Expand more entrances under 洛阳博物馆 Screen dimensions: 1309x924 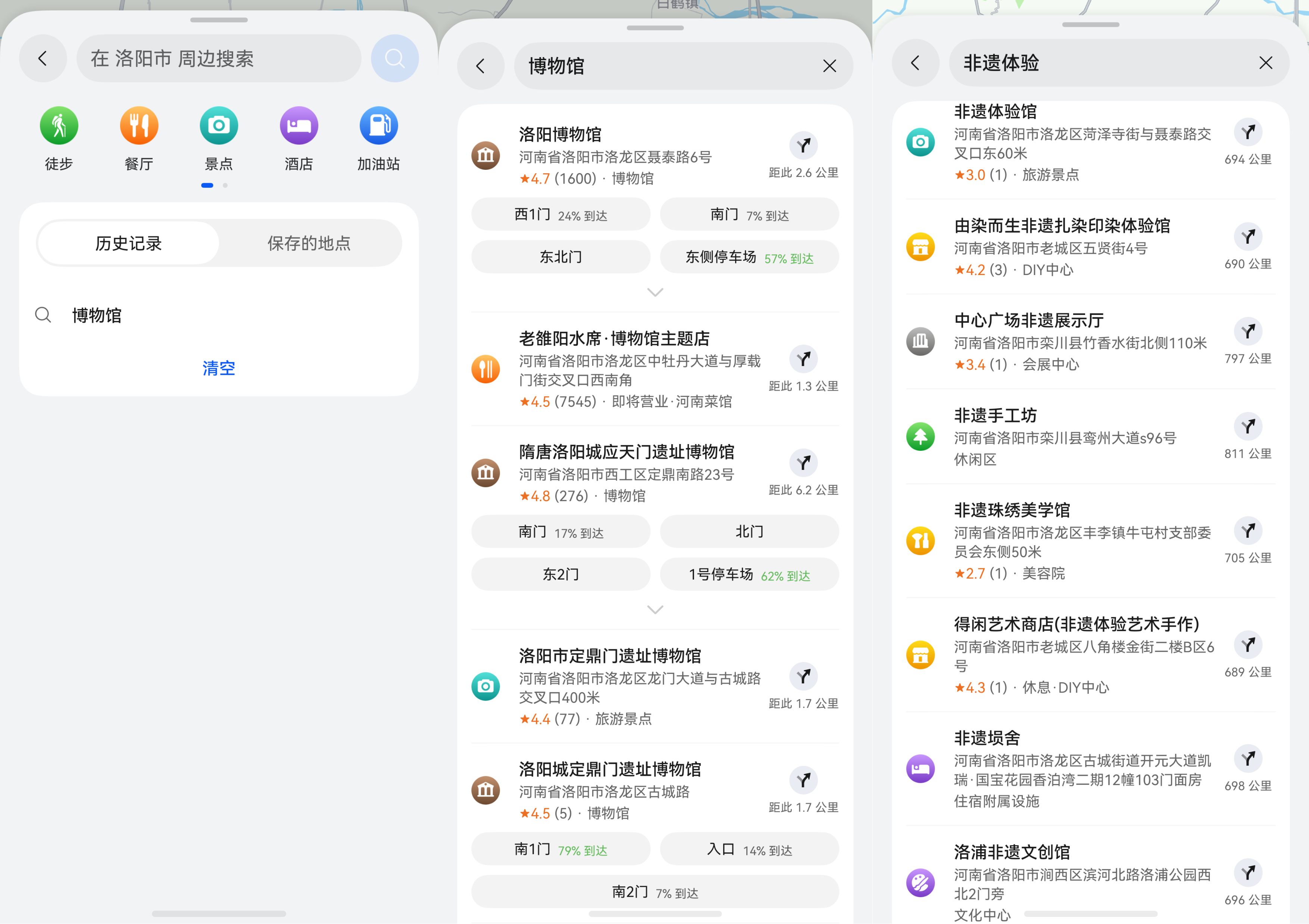tap(655, 293)
